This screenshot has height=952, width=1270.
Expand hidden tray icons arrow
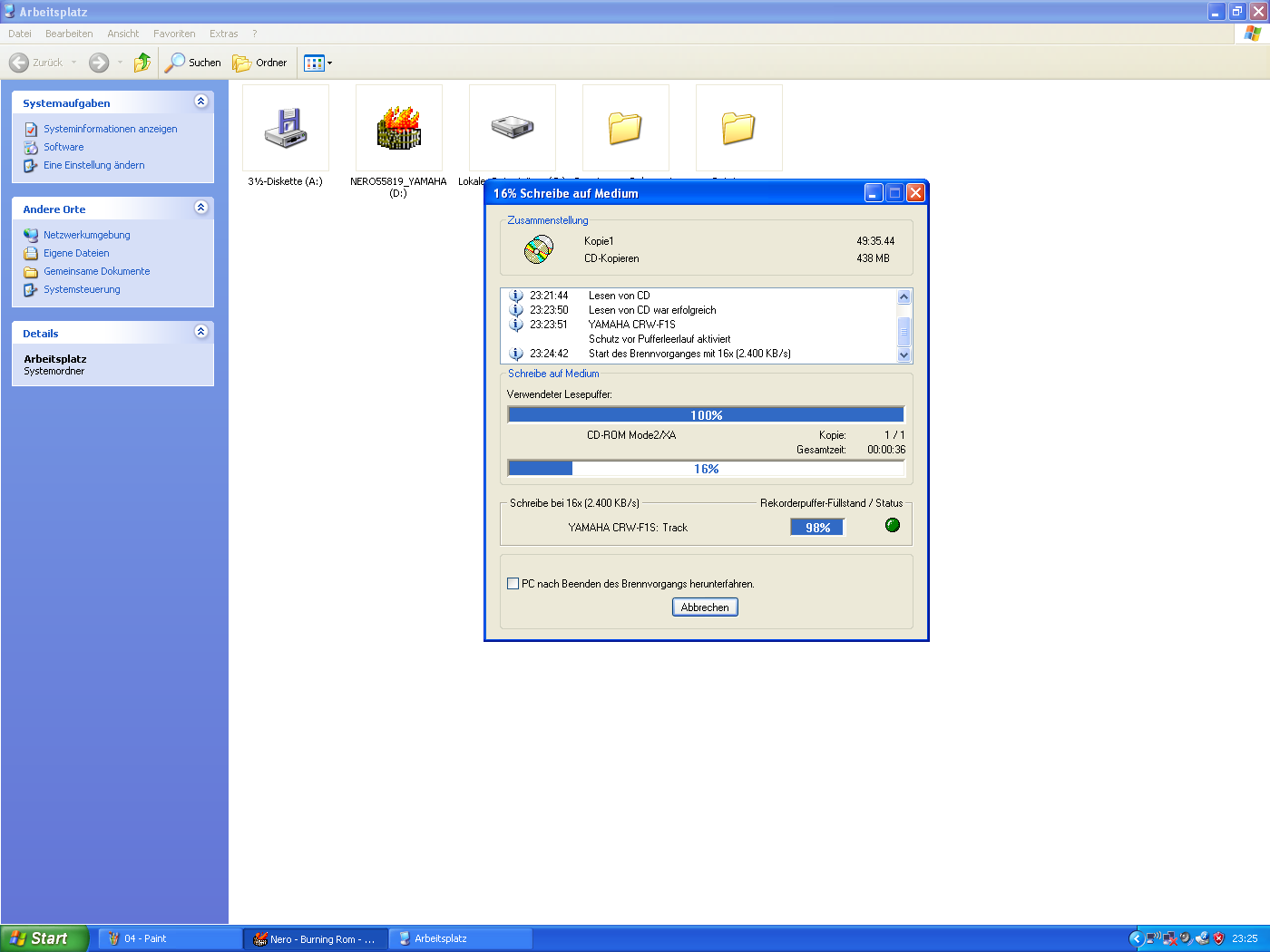point(1136,938)
